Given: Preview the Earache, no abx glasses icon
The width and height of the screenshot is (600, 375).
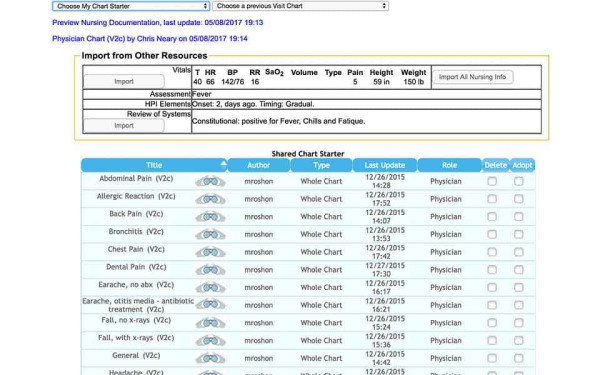Looking at the screenshot, I should coord(210,287).
